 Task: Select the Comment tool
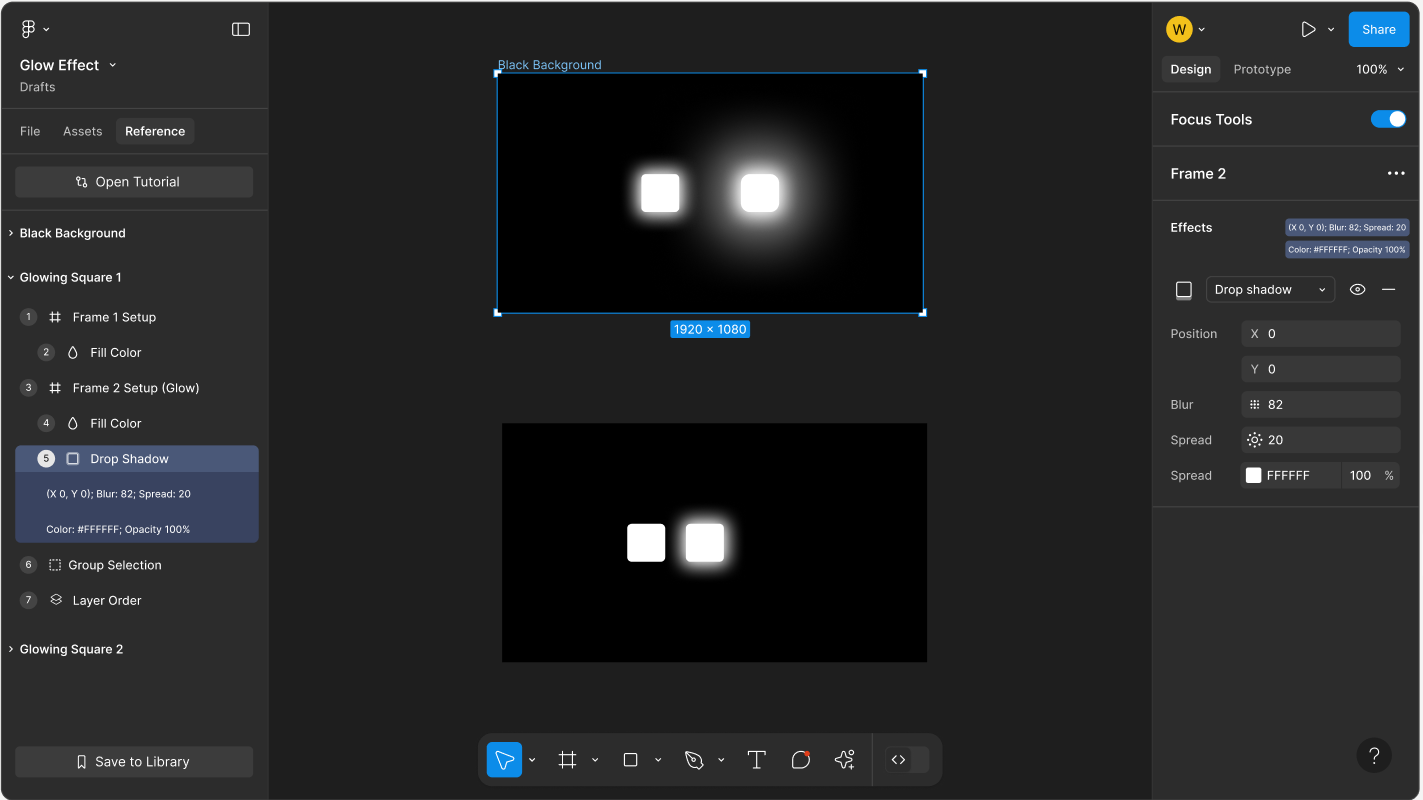(801, 760)
